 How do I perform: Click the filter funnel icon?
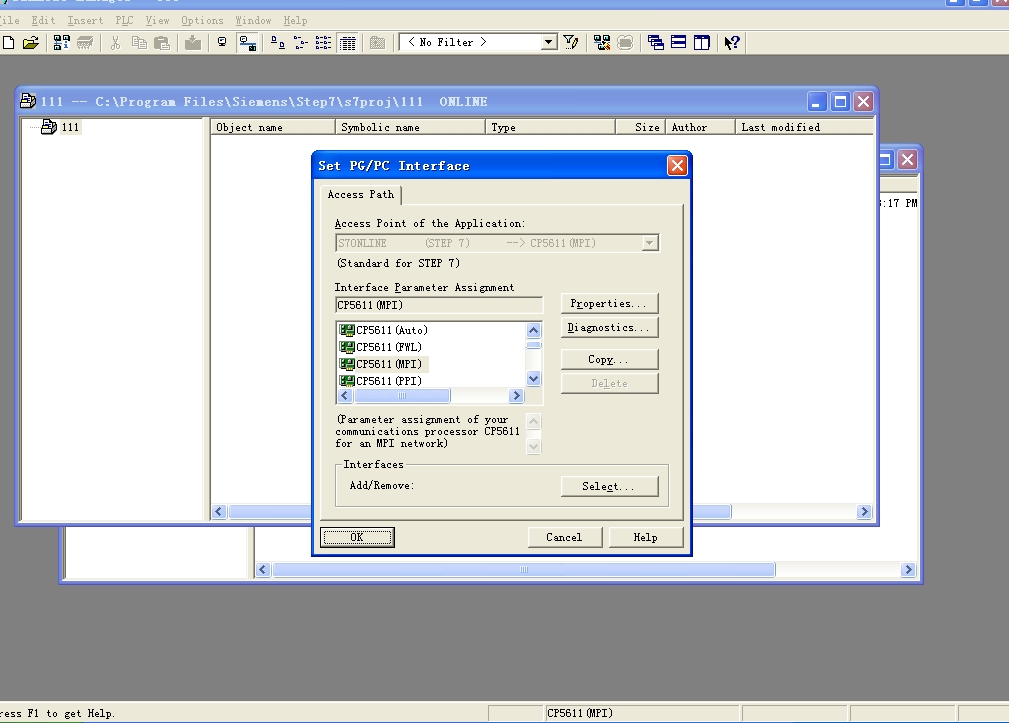[571, 42]
